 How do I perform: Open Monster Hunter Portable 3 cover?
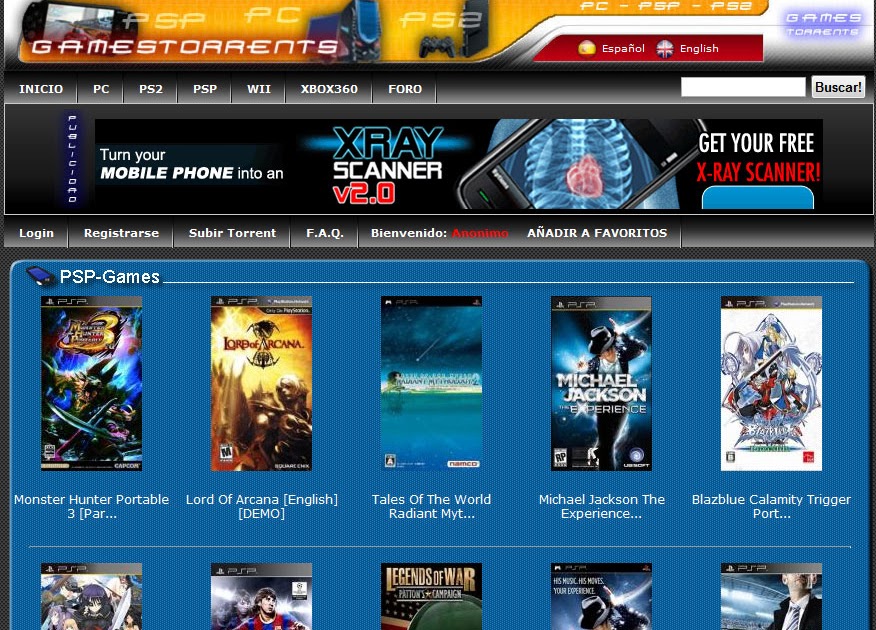tap(92, 384)
